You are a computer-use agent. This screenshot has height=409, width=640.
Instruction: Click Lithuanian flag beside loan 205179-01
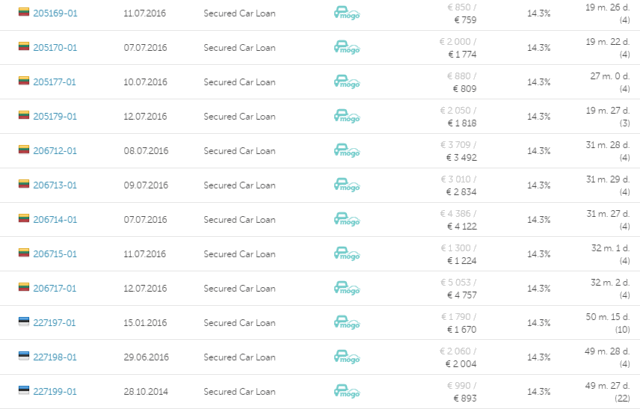[x=24, y=115]
